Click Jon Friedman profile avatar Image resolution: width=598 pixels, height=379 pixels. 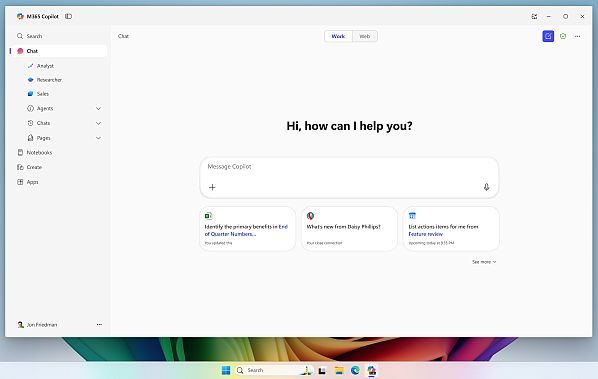(x=21, y=324)
